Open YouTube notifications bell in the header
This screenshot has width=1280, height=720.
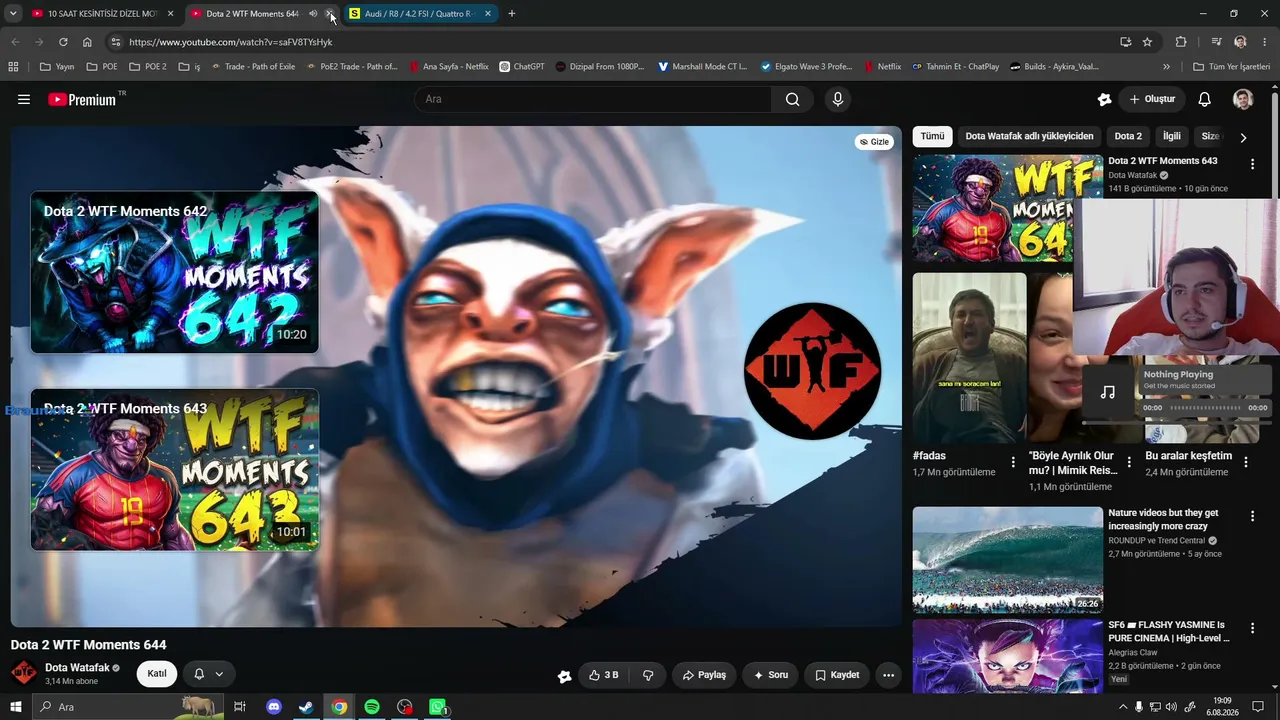(1205, 99)
